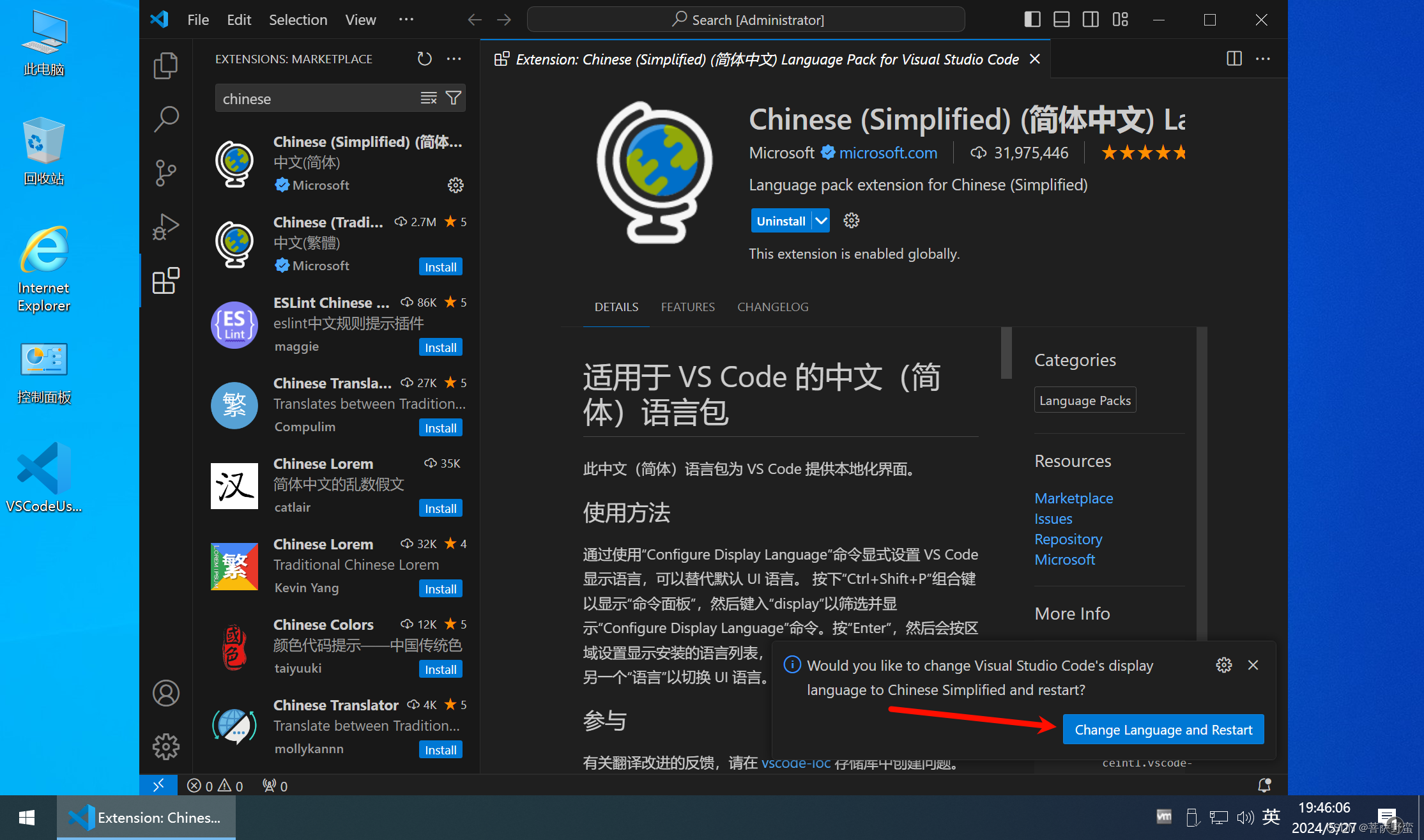Open the title bar overflow menu ellipsis

[x=406, y=20]
